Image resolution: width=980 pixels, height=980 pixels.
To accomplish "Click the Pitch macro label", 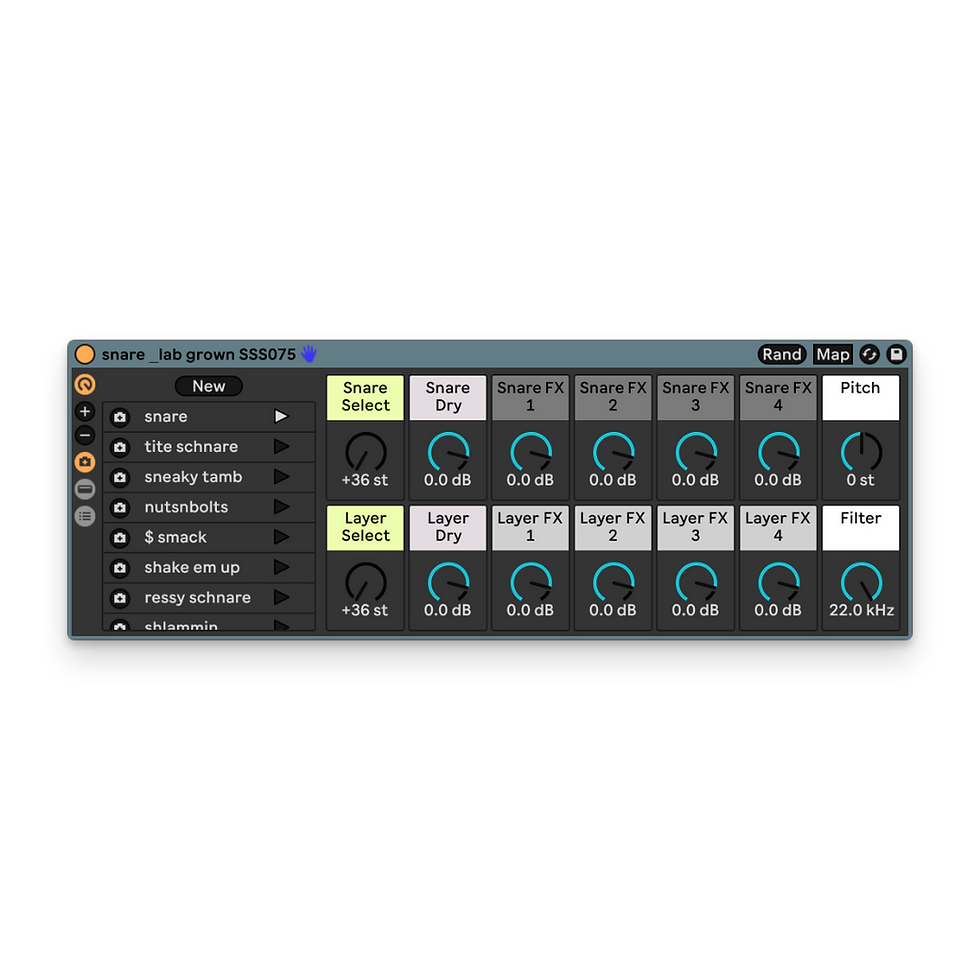I will point(861,398).
